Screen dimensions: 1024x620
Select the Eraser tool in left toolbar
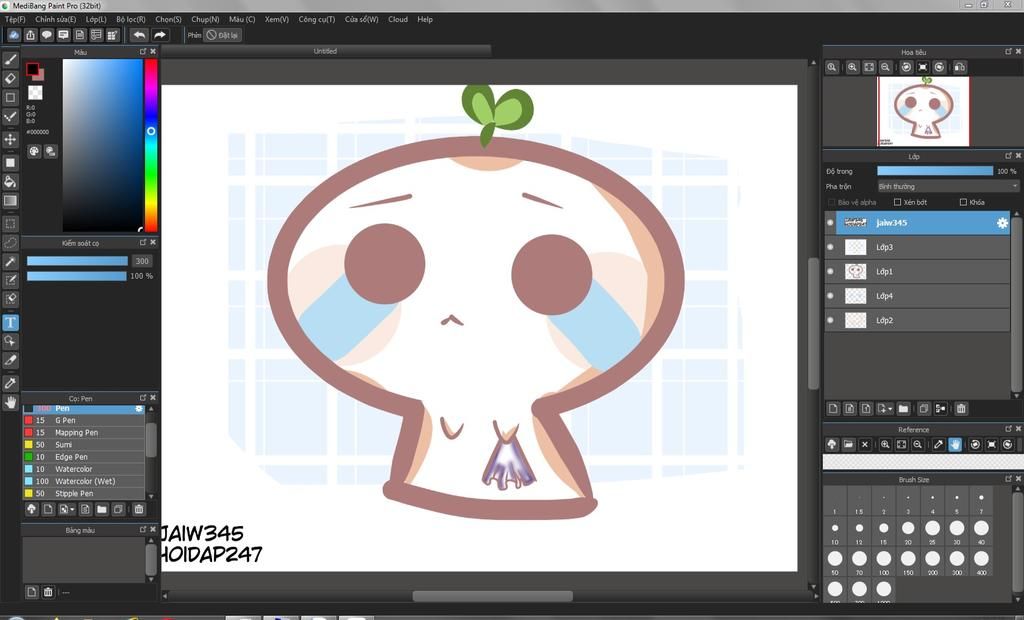tap(10, 78)
